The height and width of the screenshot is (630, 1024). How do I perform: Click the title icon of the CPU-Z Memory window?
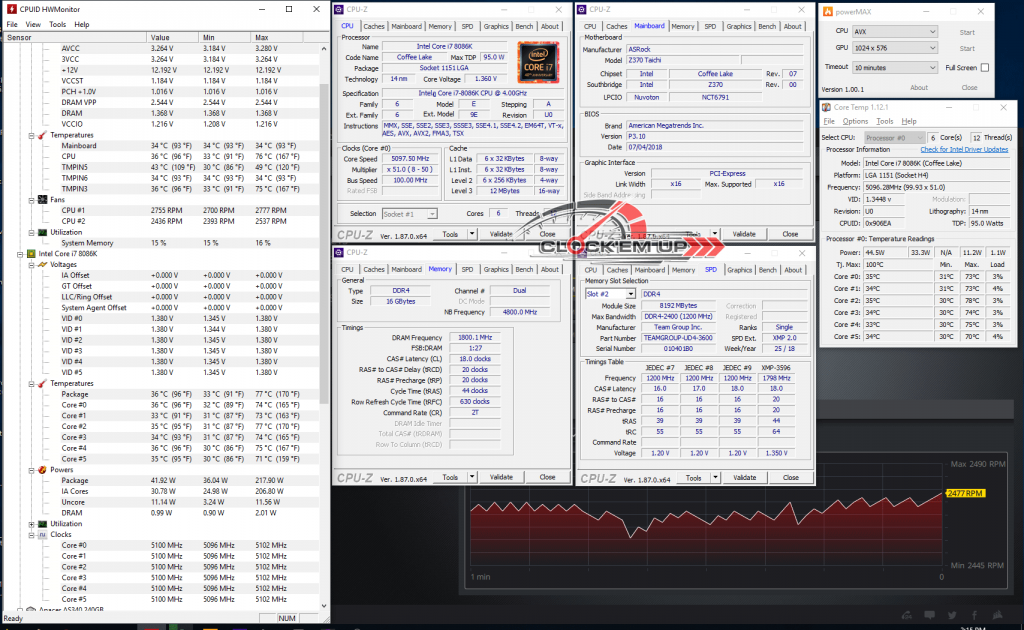click(x=339, y=253)
